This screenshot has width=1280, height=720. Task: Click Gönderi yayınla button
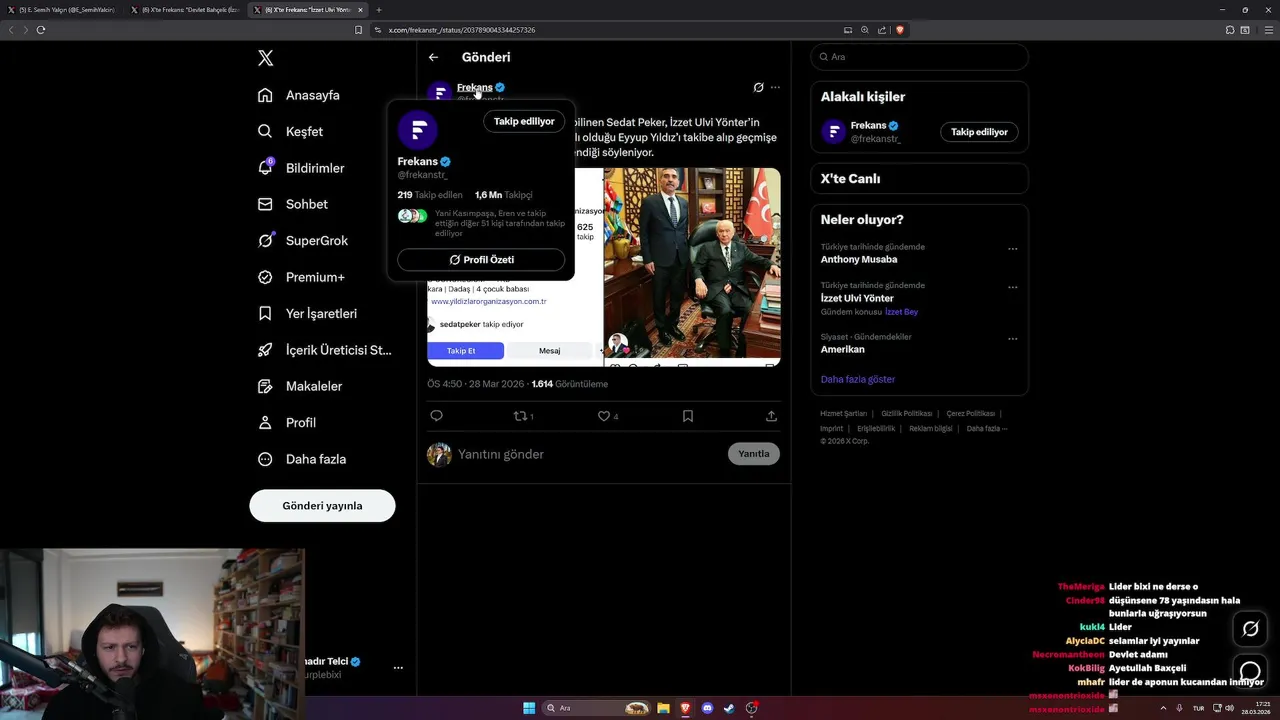pyautogui.click(x=322, y=506)
